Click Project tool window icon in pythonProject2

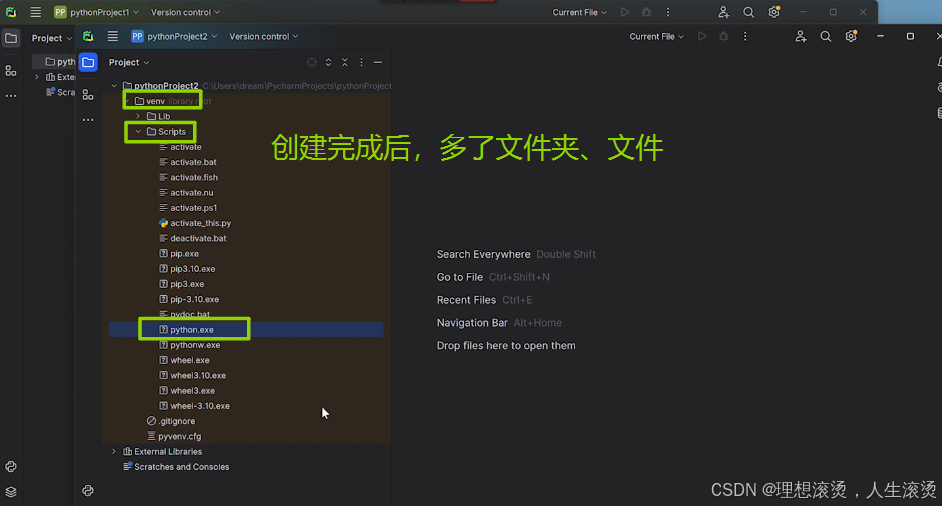coord(88,62)
